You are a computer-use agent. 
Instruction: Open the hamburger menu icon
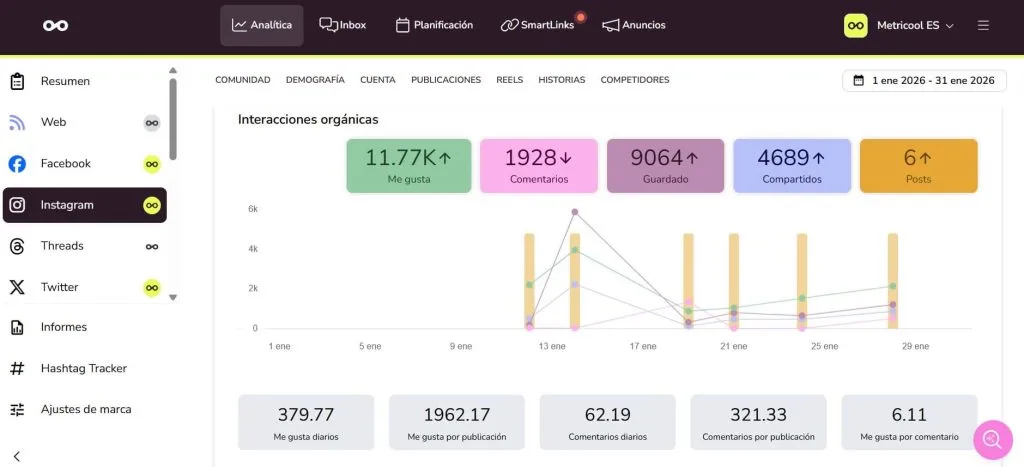(983, 25)
